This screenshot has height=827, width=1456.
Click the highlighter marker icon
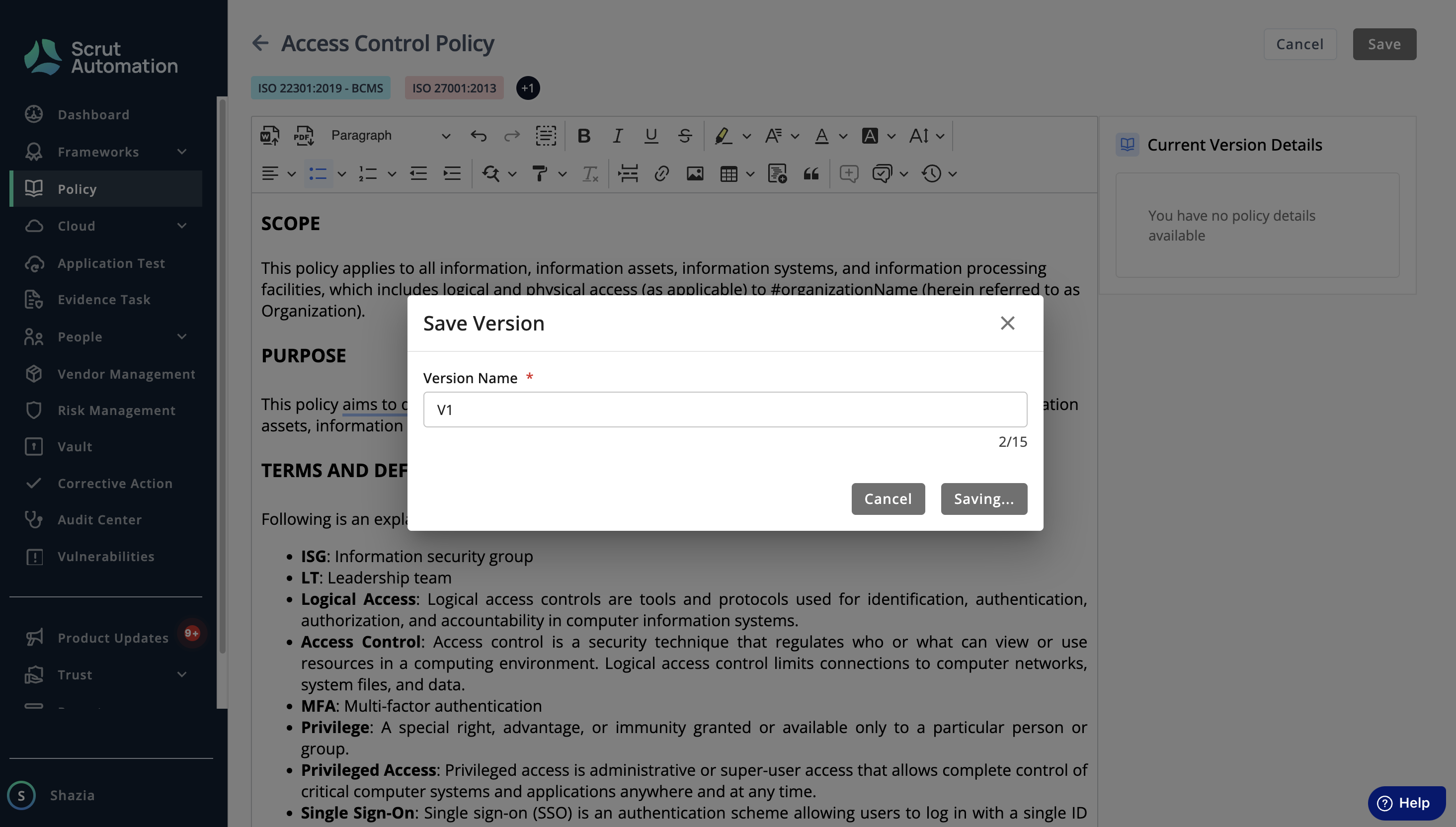point(723,136)
